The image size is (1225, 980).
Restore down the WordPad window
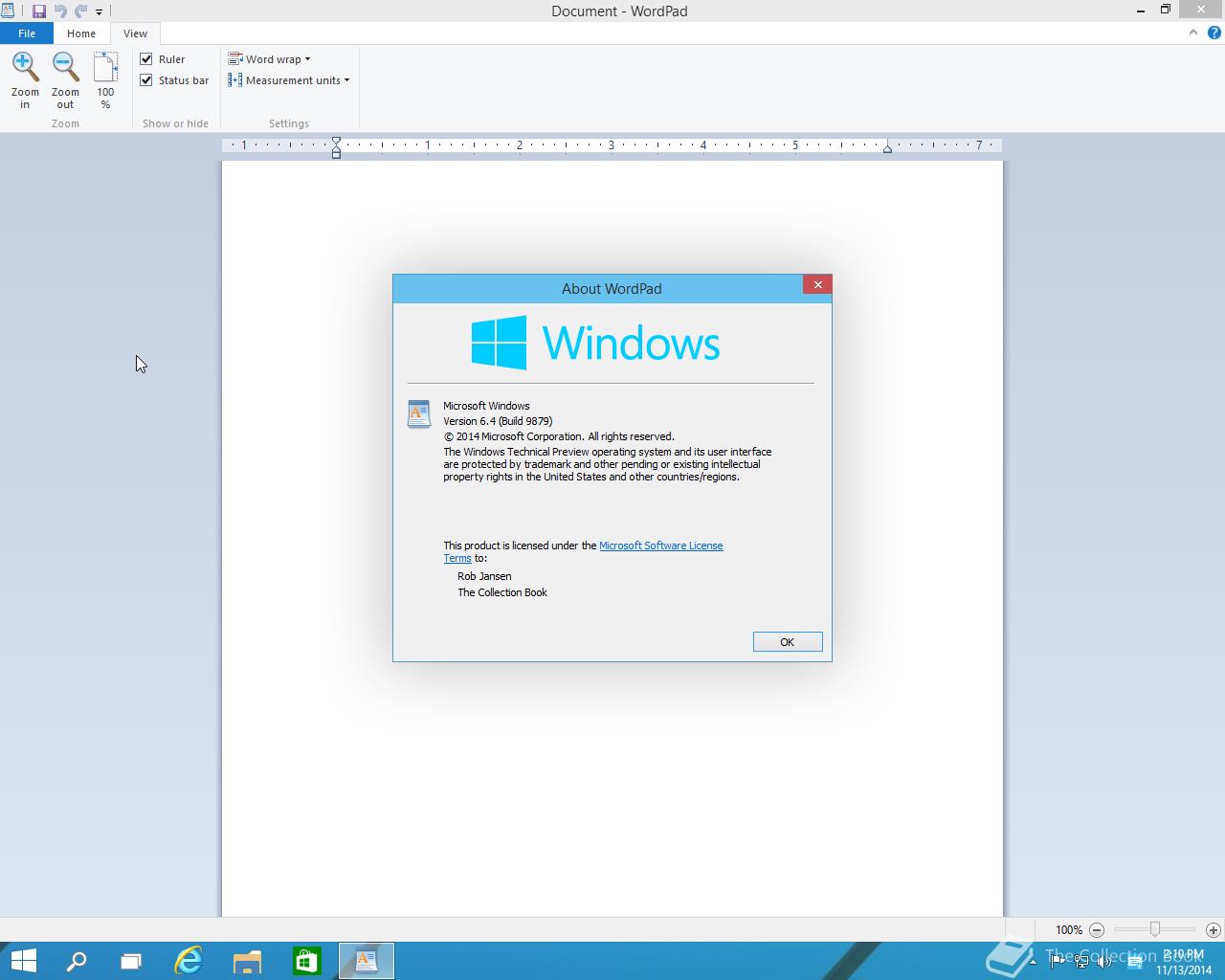point(1166,10)
